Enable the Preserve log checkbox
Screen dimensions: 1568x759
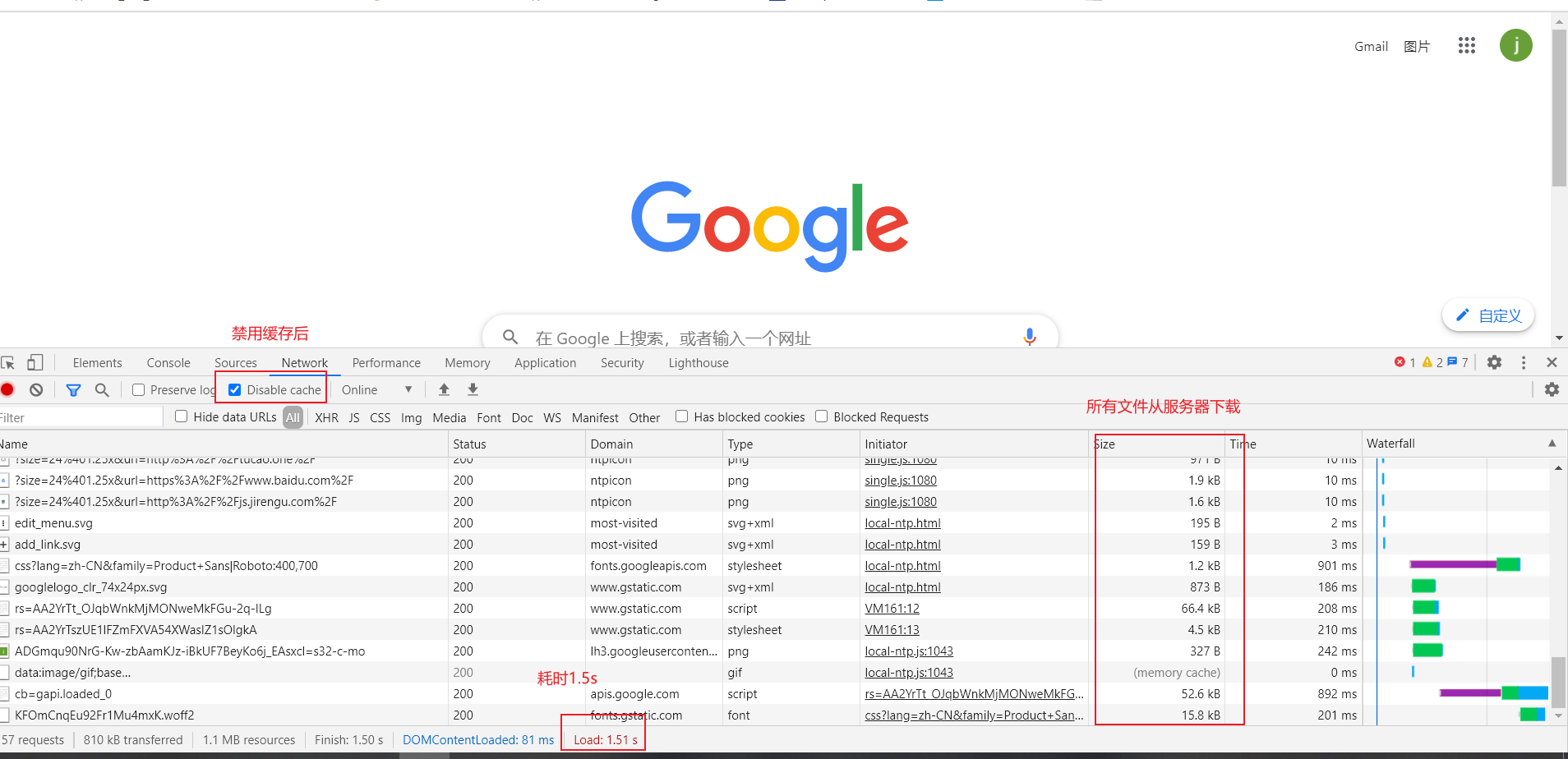[139, 390]
